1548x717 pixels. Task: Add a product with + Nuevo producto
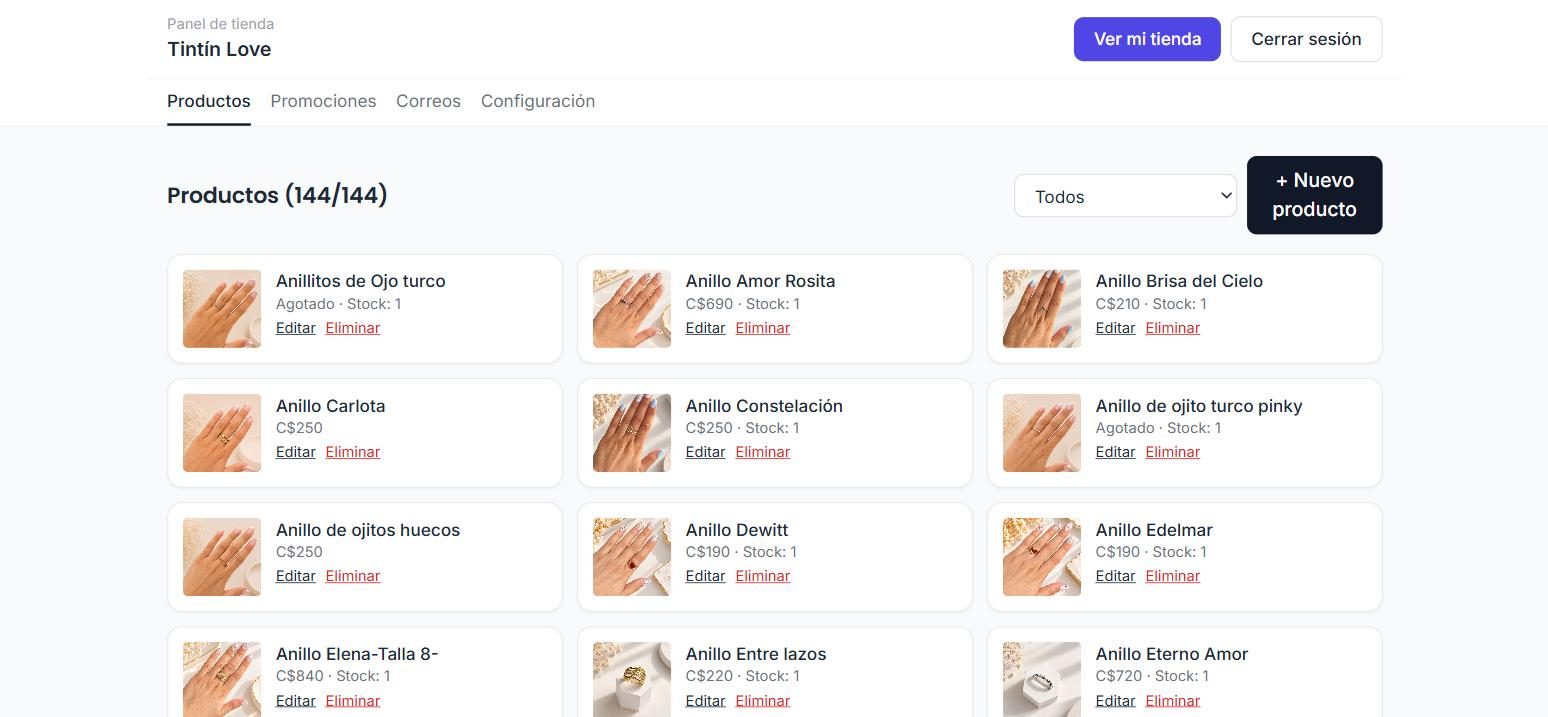(1314, 195)
